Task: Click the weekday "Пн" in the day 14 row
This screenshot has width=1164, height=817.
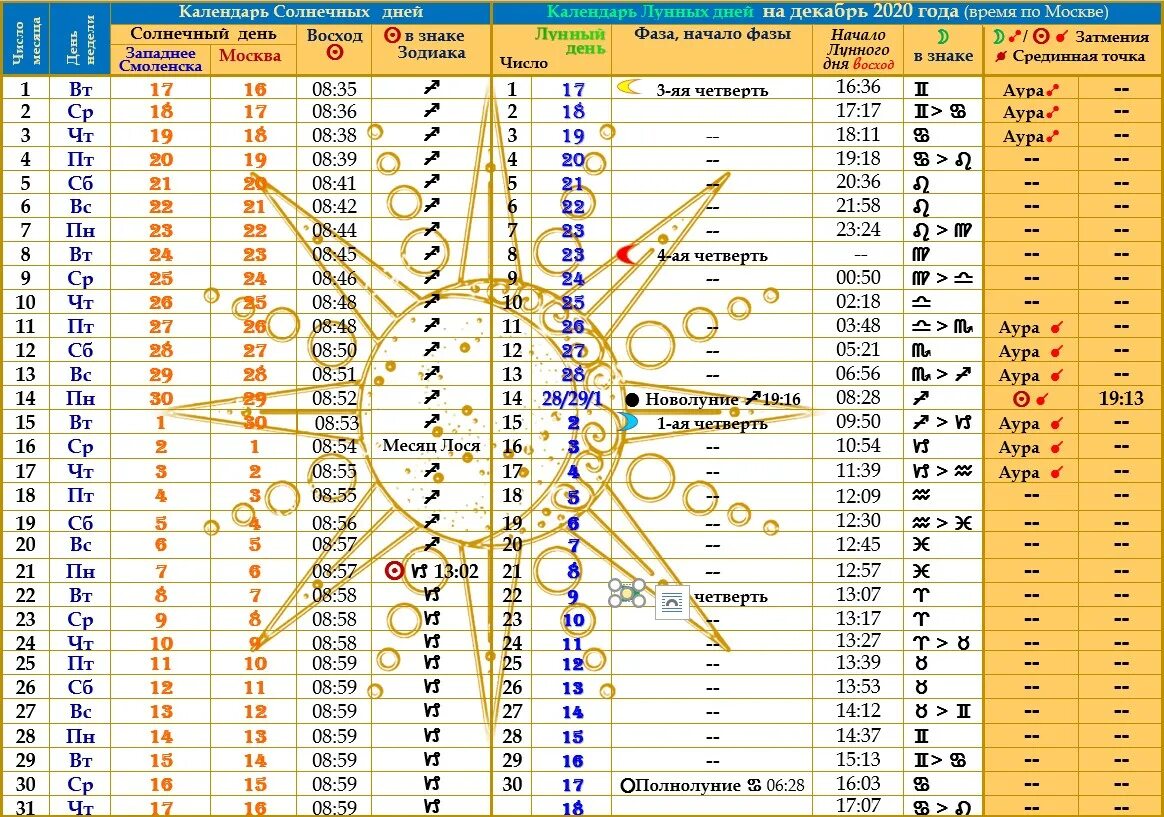Action: pyautogui.click(x=80, y=398)
